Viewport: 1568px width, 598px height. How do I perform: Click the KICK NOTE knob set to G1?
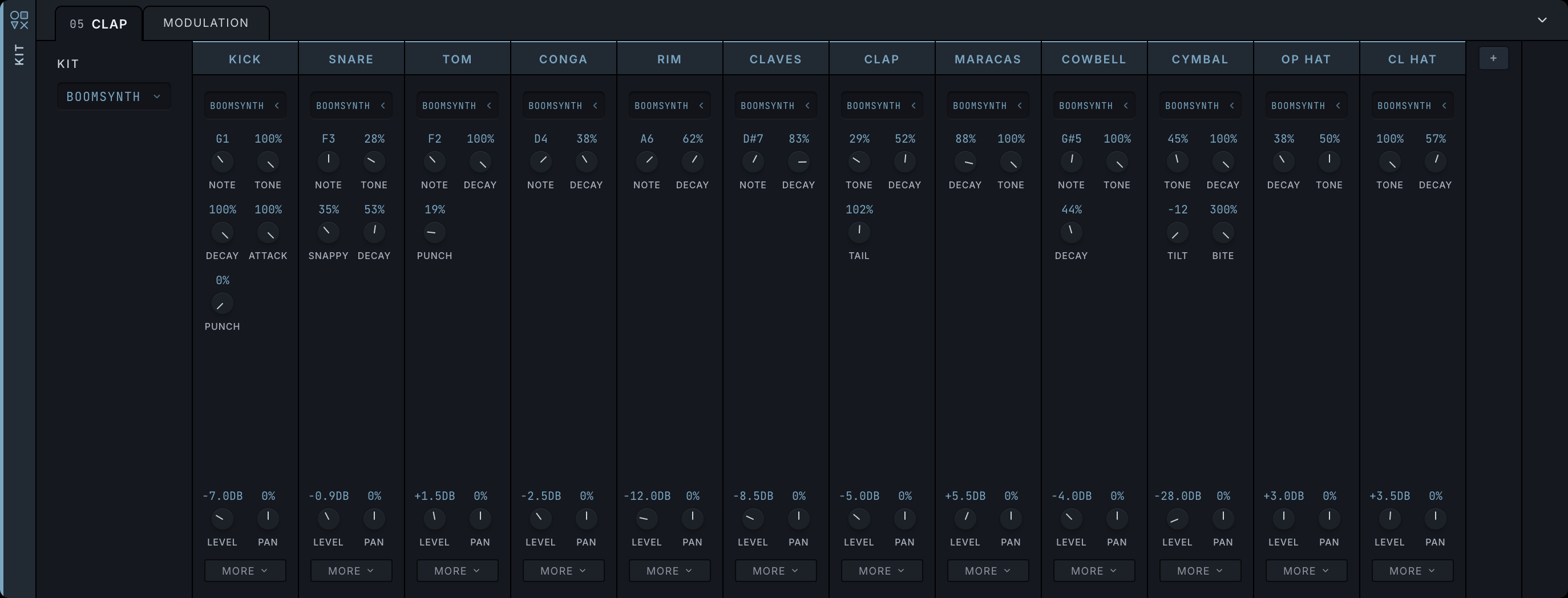222,161
